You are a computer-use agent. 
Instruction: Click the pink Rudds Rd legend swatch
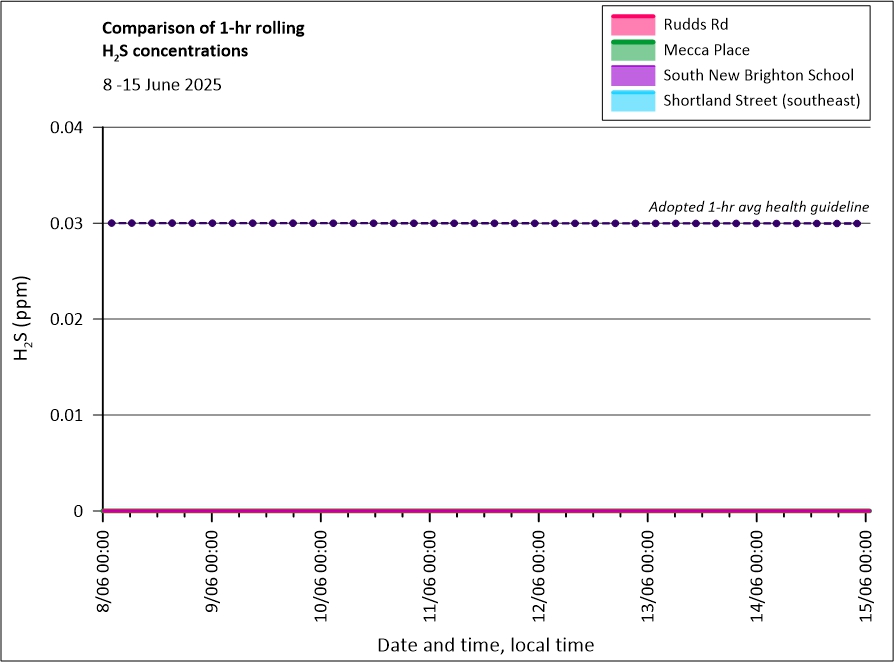(630, 23)
